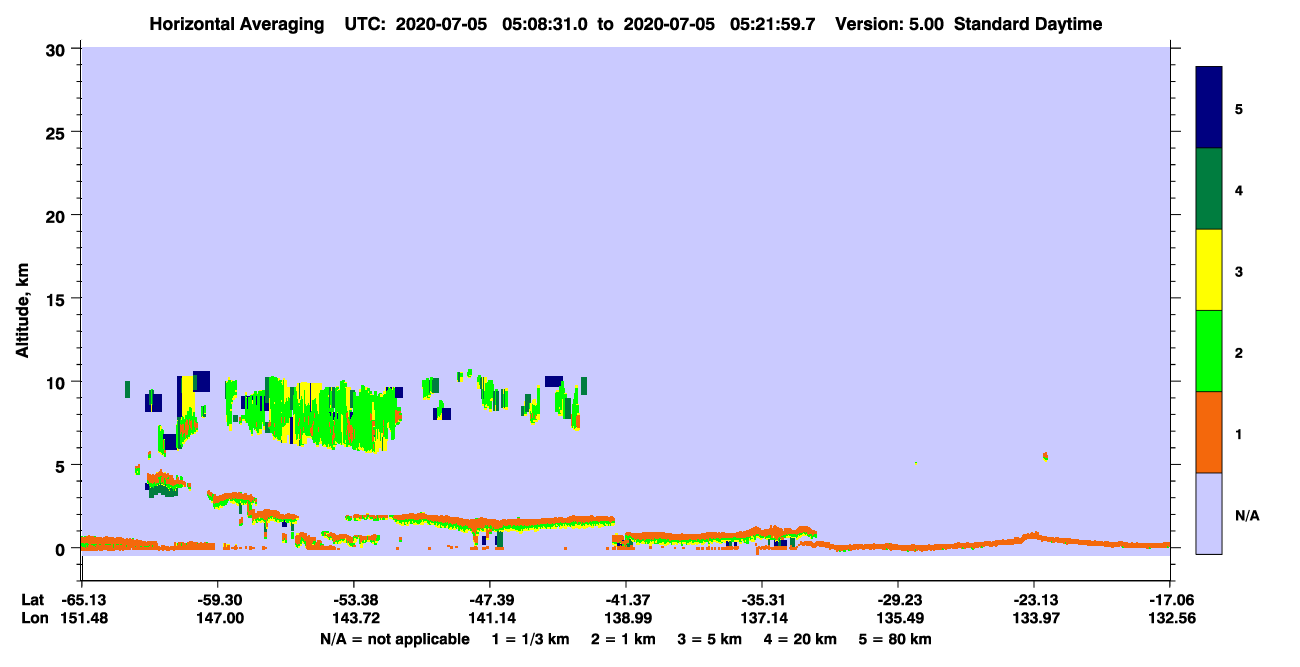Click the latitude value -41.37

[626, 600]
